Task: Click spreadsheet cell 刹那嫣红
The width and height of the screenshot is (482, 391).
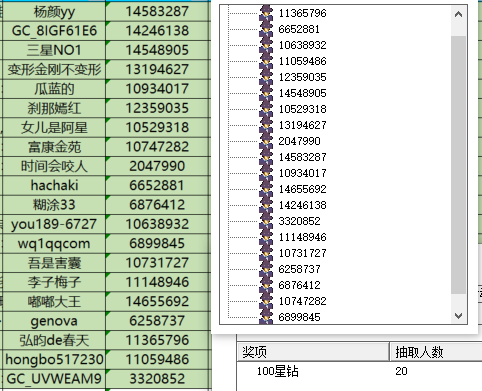Action: coord(54,108)
